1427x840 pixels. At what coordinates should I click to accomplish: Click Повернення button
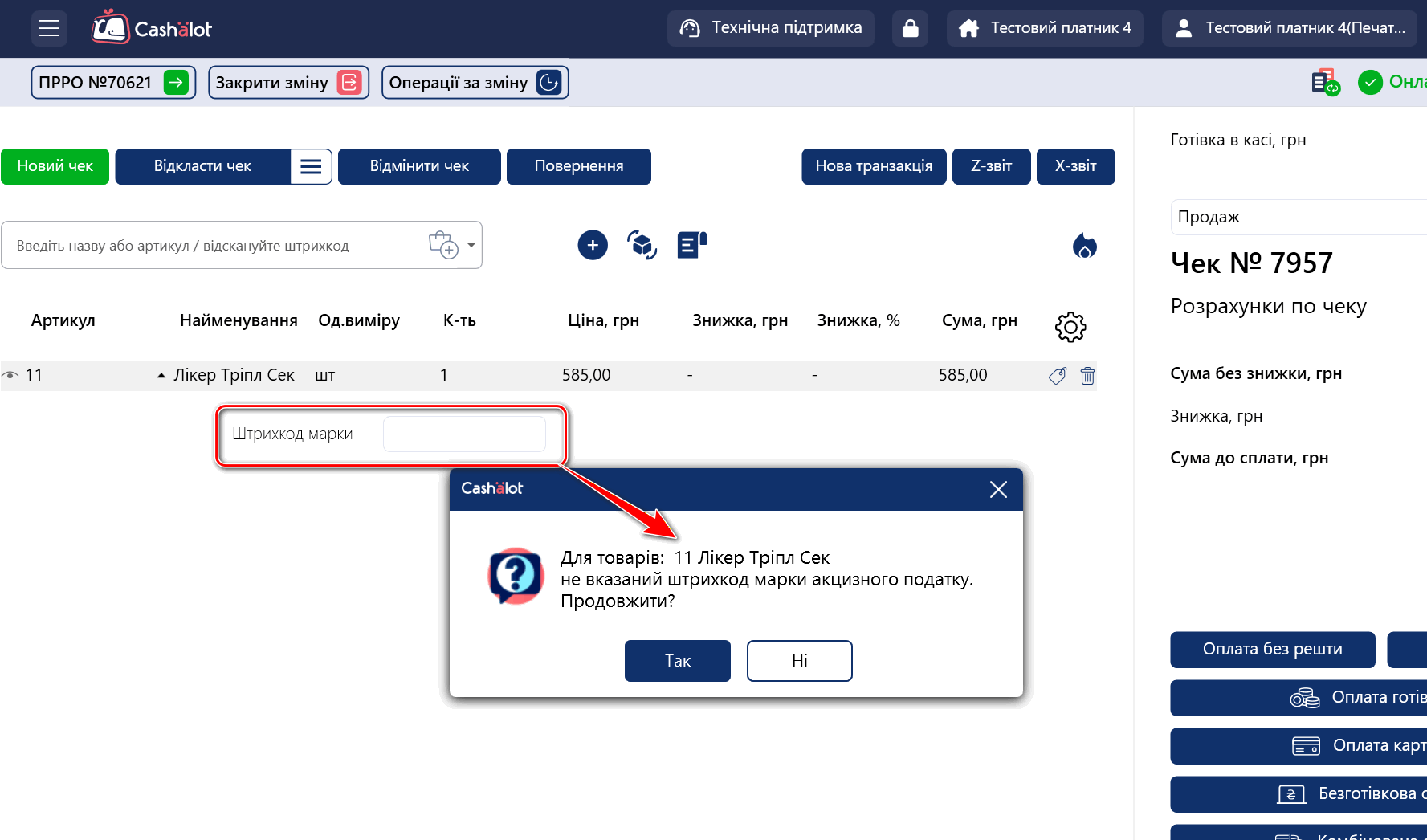[579, 166]
